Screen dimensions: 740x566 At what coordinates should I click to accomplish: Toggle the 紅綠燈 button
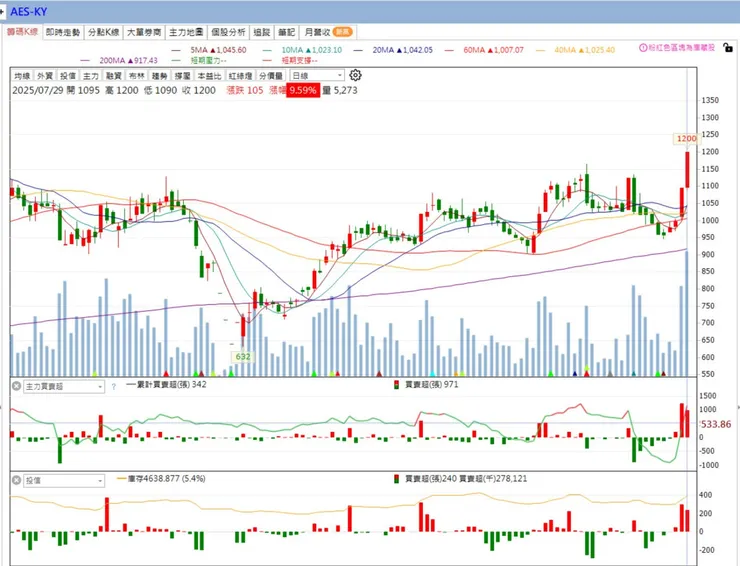[240, 76]
